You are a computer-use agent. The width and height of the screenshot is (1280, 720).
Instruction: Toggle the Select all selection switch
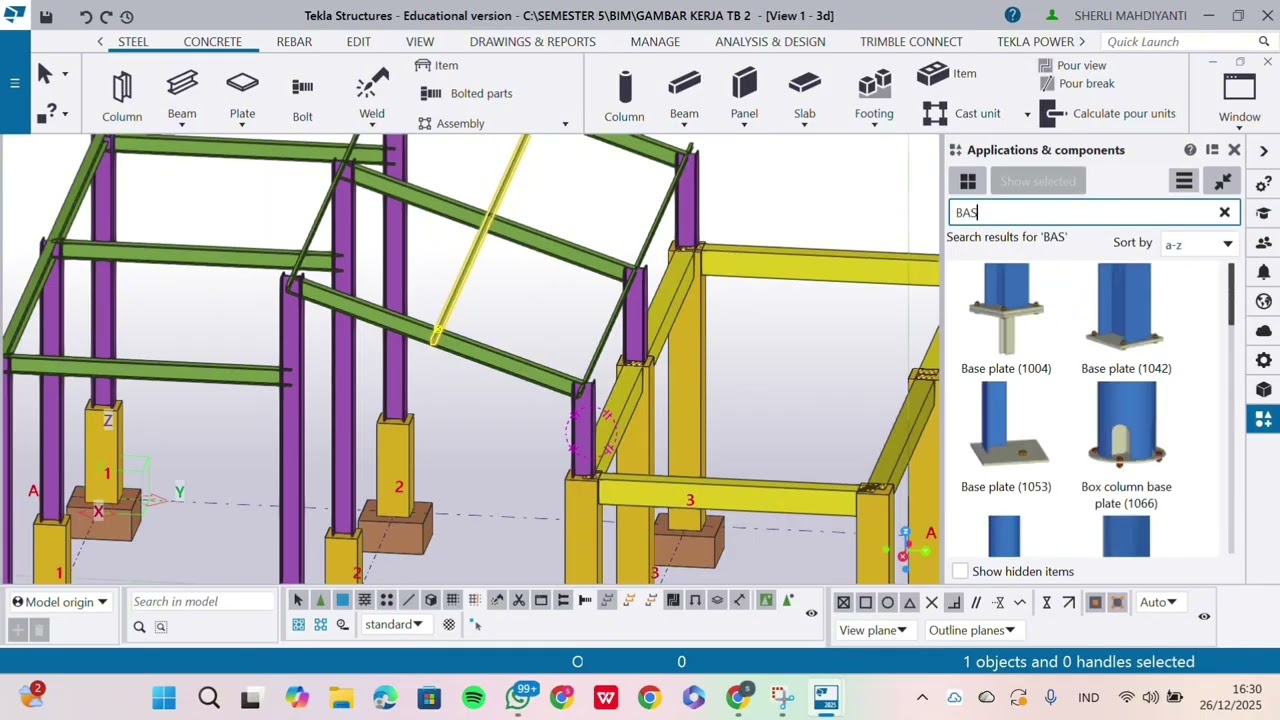click(x=298, y=600)
